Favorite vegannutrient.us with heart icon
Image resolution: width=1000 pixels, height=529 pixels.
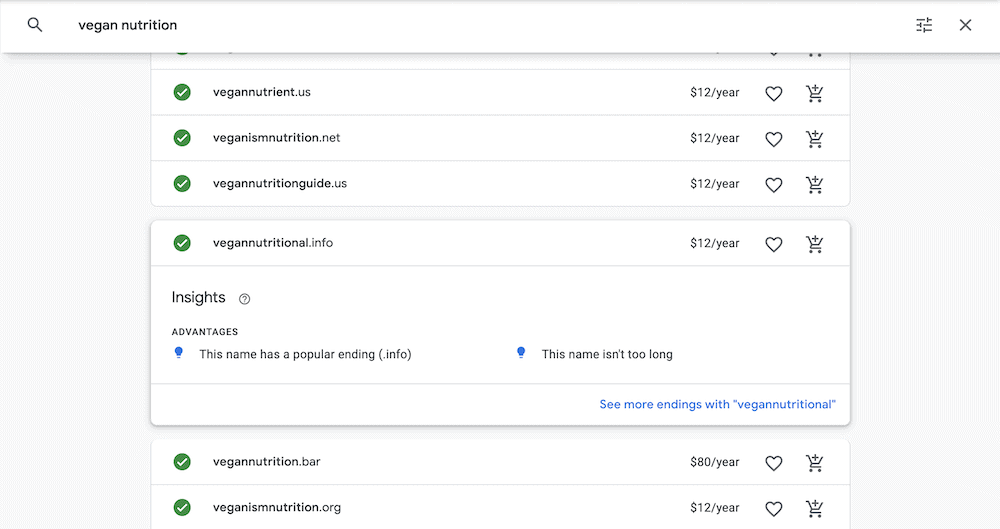tap(774, 93)
